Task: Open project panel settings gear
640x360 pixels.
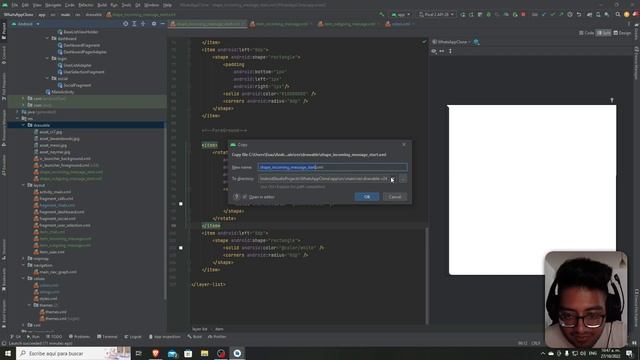Action: tap(154, 24)
